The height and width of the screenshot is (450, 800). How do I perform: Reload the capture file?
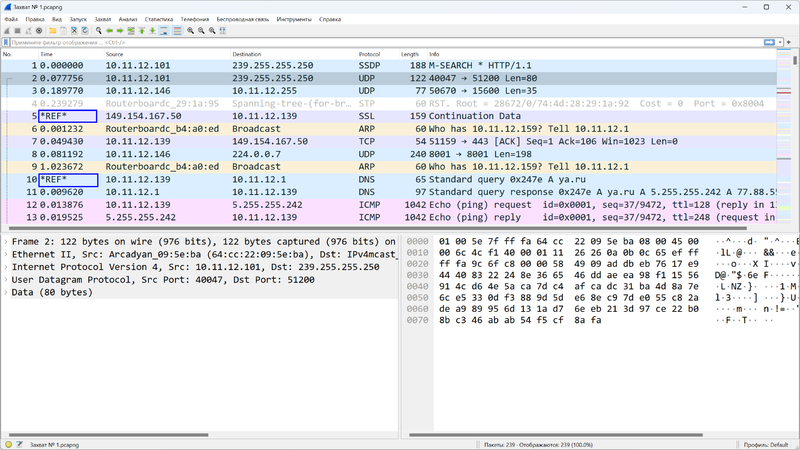pos(85,31)
